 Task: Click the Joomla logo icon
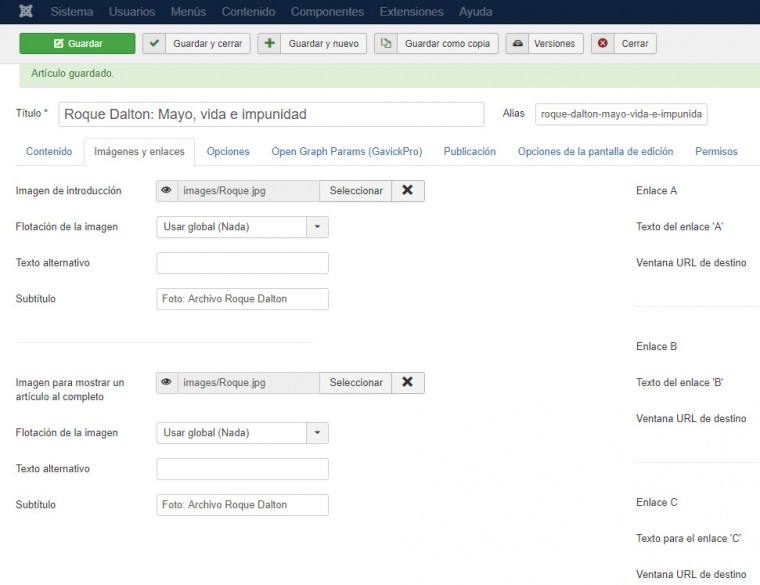(x=25, y=12)
